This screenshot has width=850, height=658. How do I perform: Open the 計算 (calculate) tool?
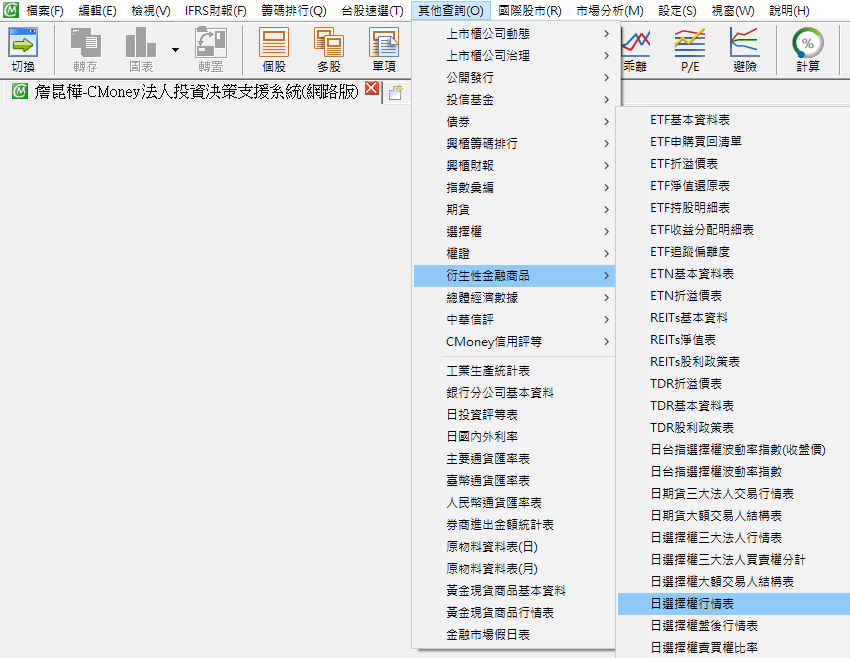808,49
